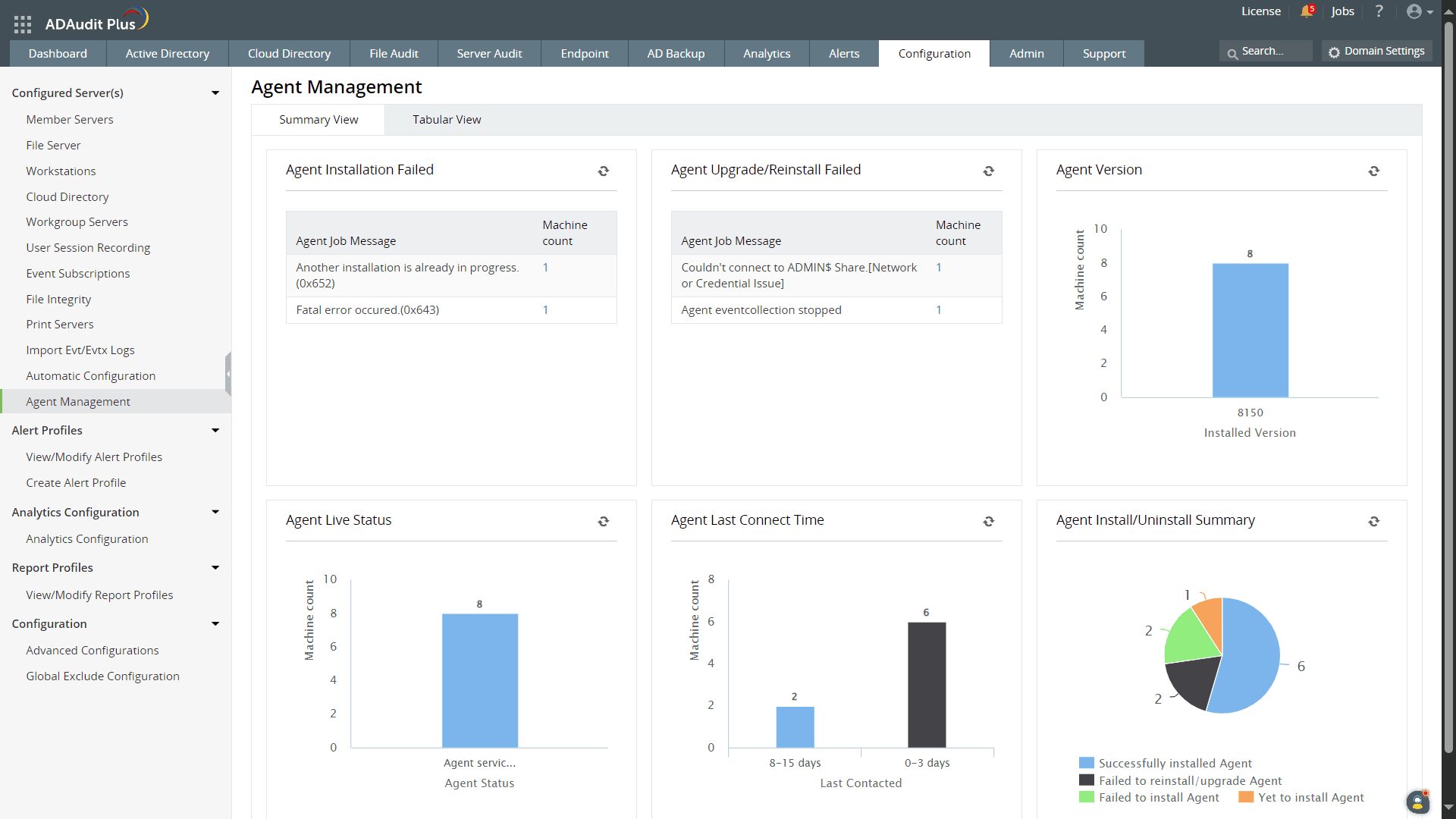Open the machine count link for Fatal error occured

pos(545,309)
